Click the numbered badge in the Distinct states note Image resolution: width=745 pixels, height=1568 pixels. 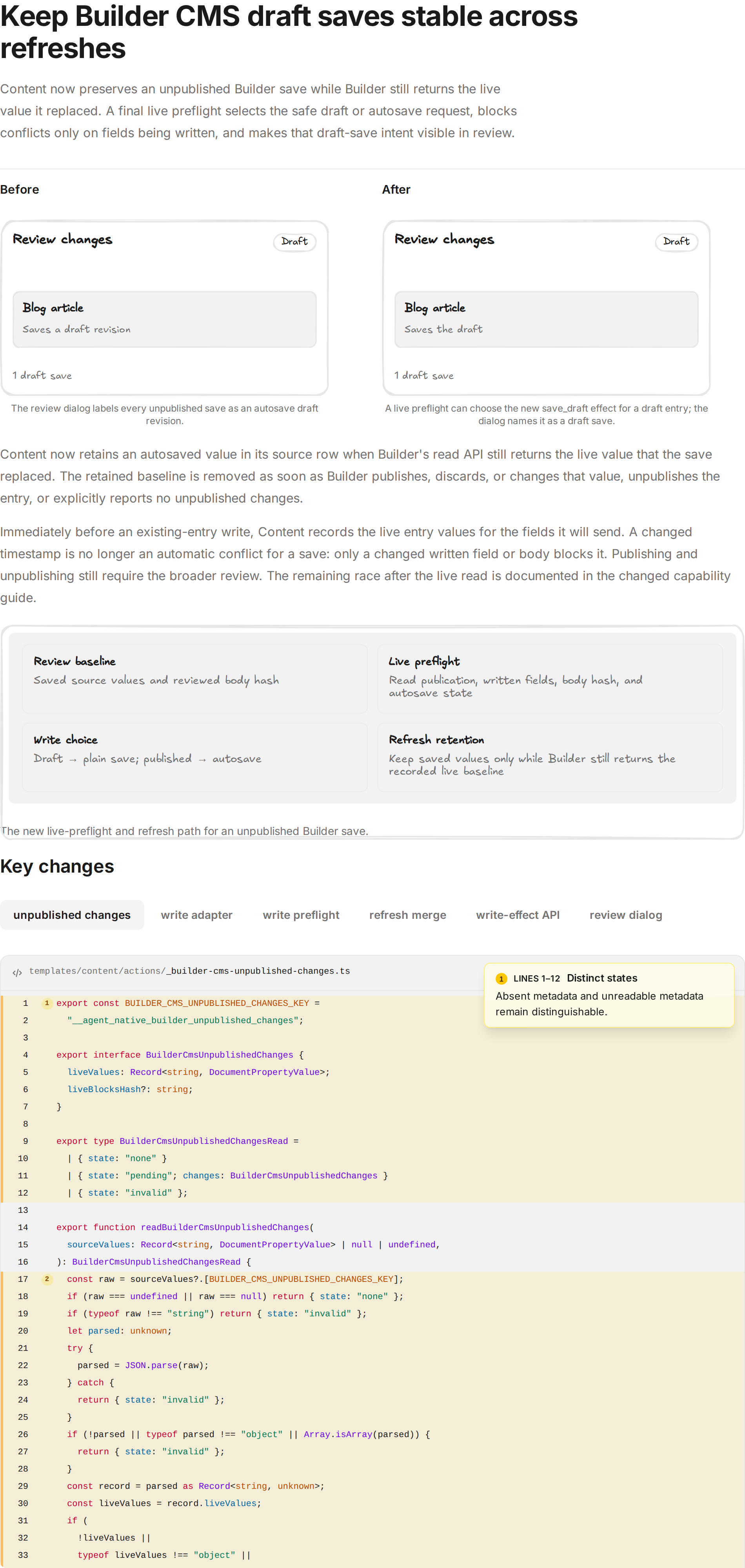(501, 979)
